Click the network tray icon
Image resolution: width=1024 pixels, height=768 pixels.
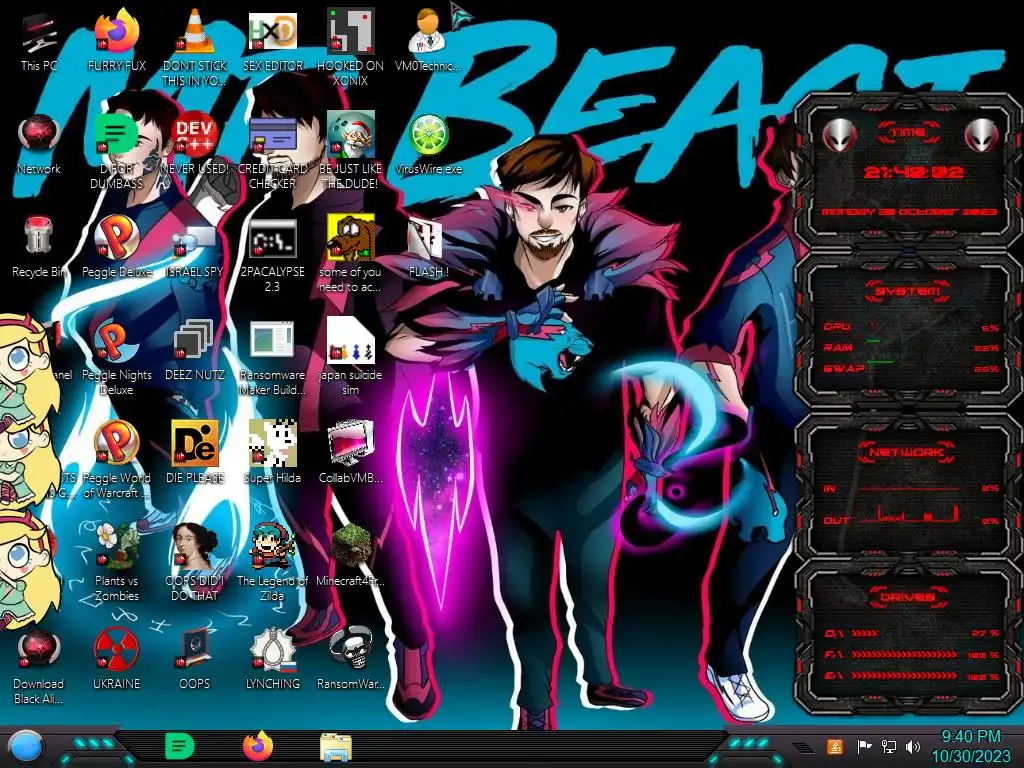pyautogui.click(x=889, y=746)
